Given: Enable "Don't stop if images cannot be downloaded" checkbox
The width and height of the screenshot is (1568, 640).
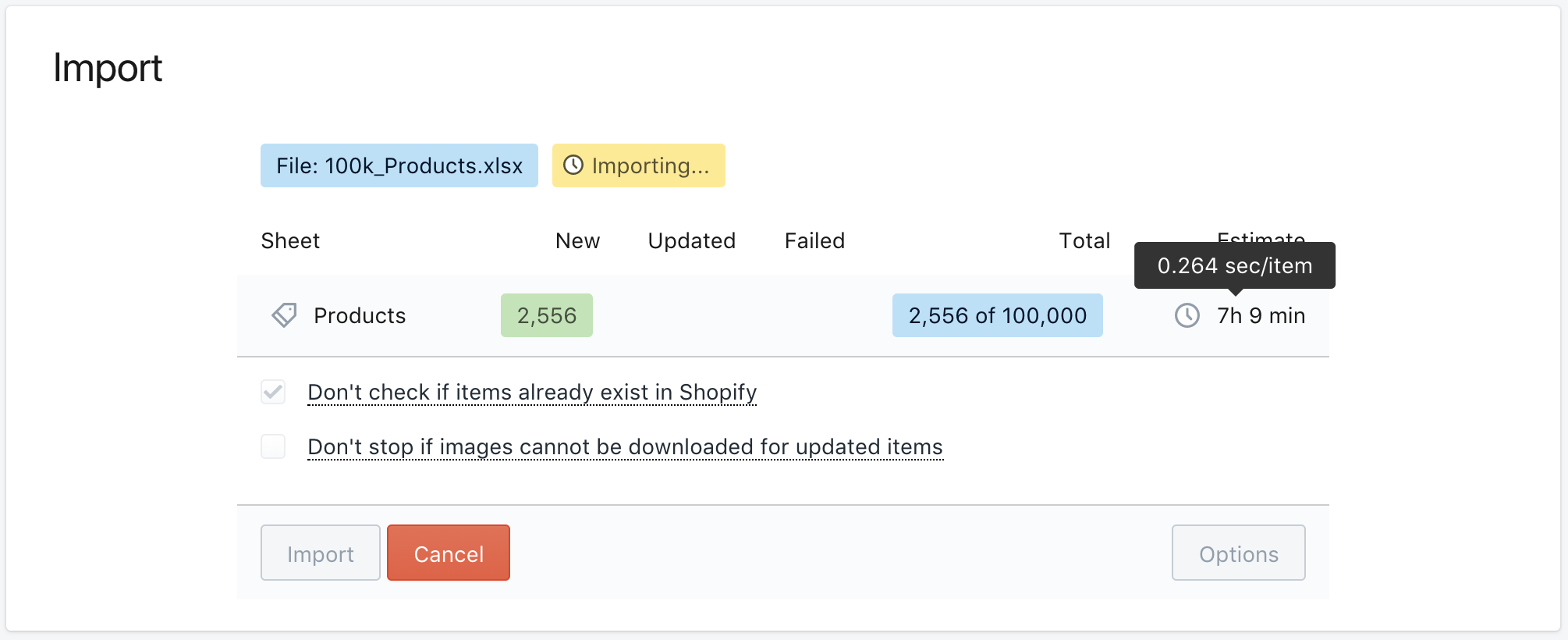Looking at the screenshot, I should pos(273,446).
